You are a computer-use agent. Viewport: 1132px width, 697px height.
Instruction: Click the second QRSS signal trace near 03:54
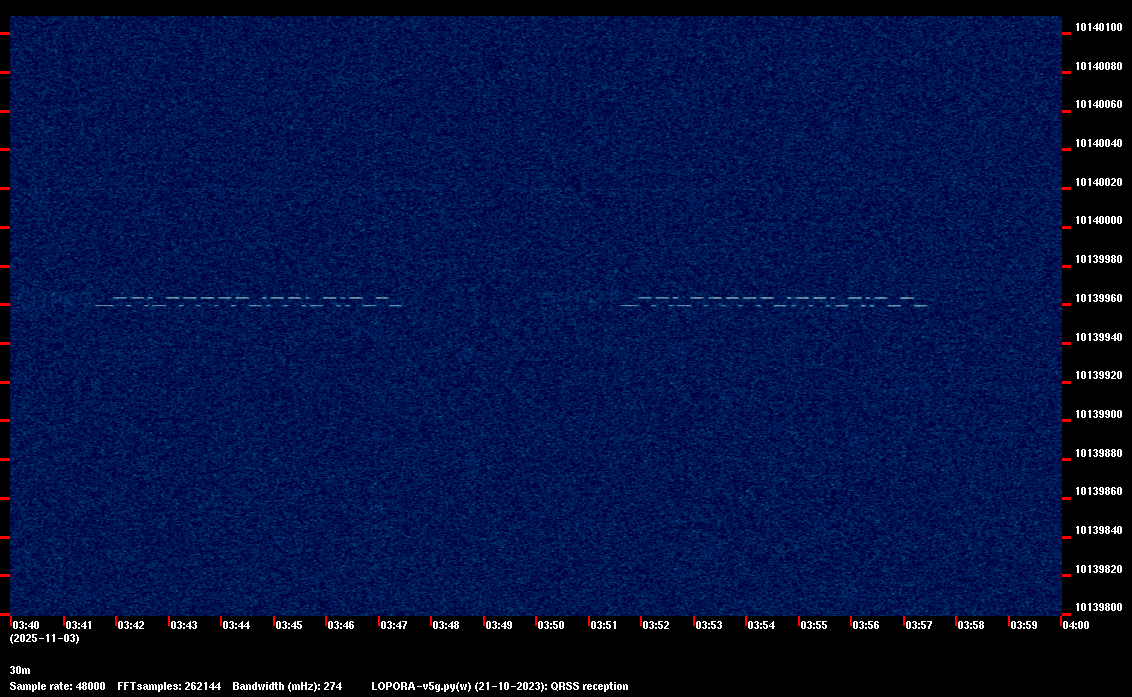(x=774, y=302)
